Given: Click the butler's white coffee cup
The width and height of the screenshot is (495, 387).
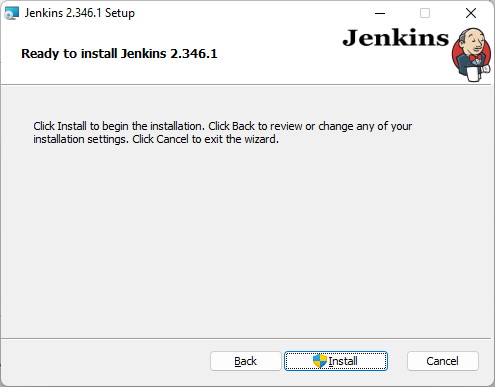Looking at the screenshot, I should 473,74.
